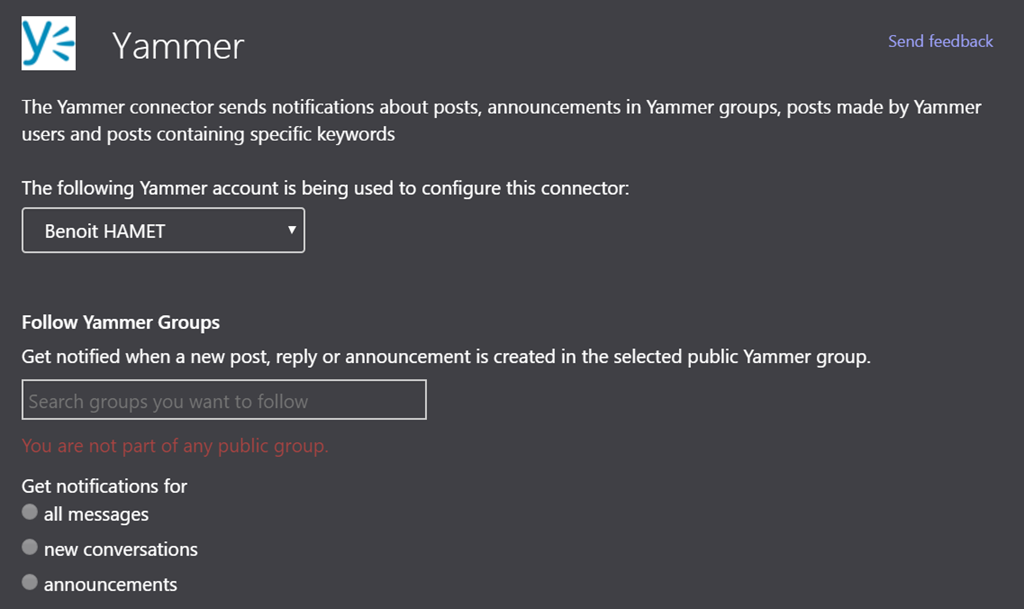Click the account selector's down arrow
Screen dimensions: 1024x609
pos(291,230)
